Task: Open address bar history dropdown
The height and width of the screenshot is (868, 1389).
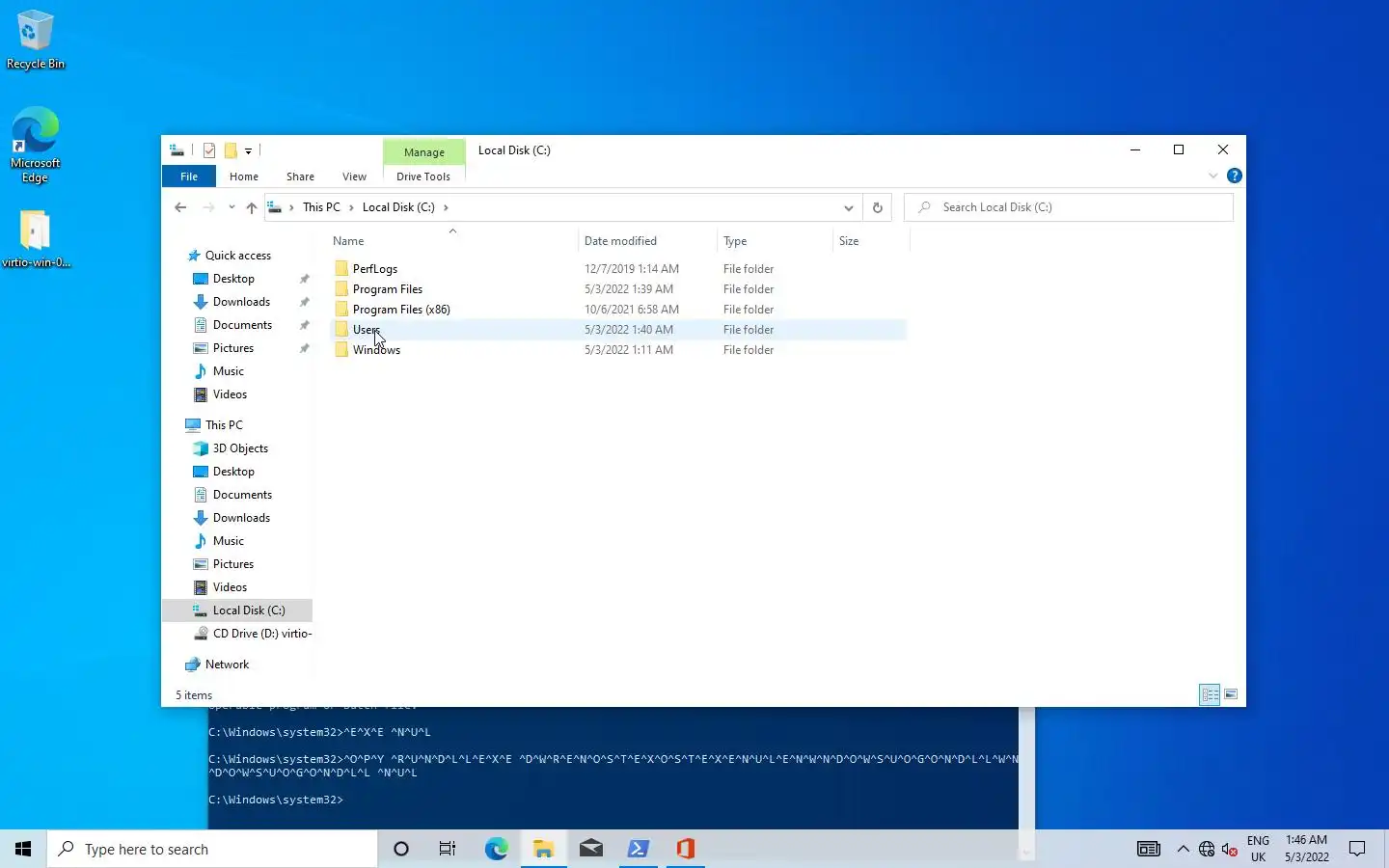Action: 848,207
